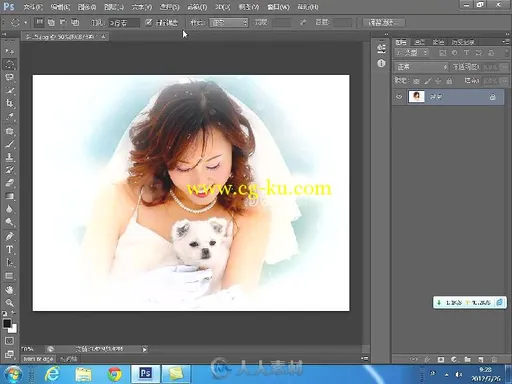Select the Spot Healing Brush tool
Screen dimensions: 512x384
click(9, 131)
